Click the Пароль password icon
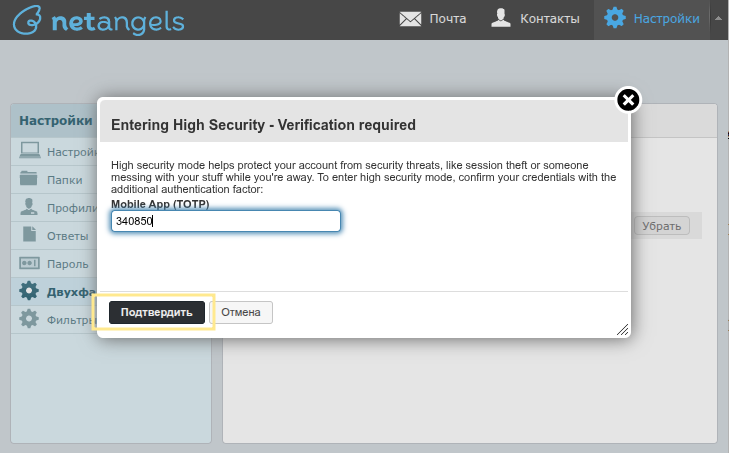729x453 pixels. 29,264
